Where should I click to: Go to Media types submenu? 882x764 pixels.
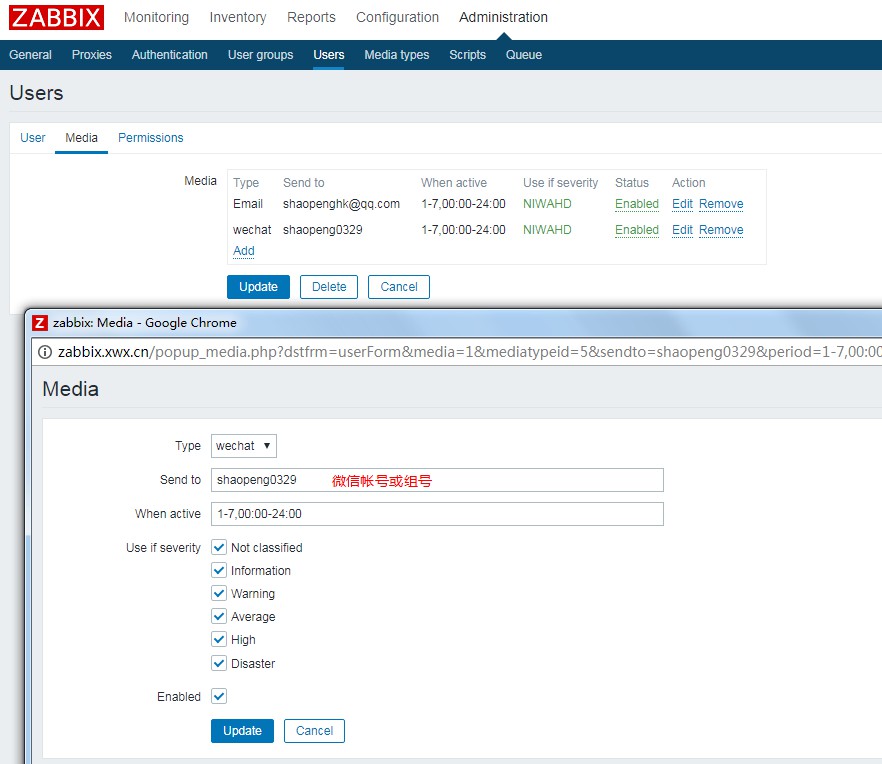(396, 55)
